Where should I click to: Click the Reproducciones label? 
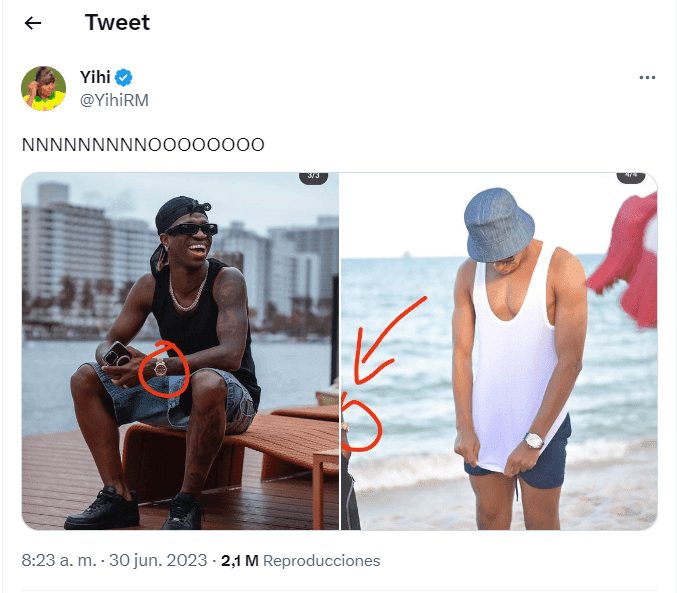(x=321, y=561)
